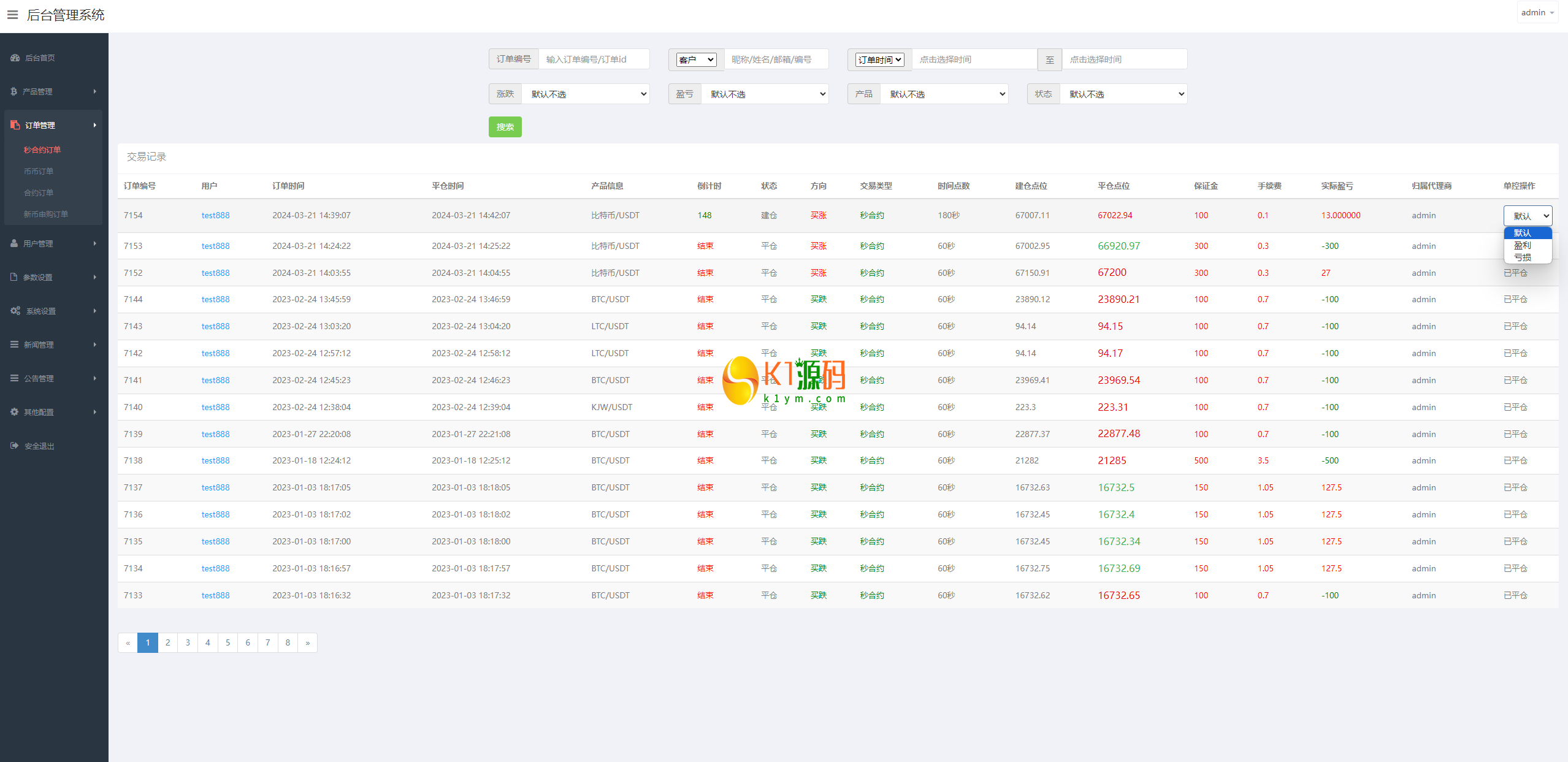Open the 币币订单 submenu item
The width and height of the screenshot is (1568, 762).
(39, 171)
